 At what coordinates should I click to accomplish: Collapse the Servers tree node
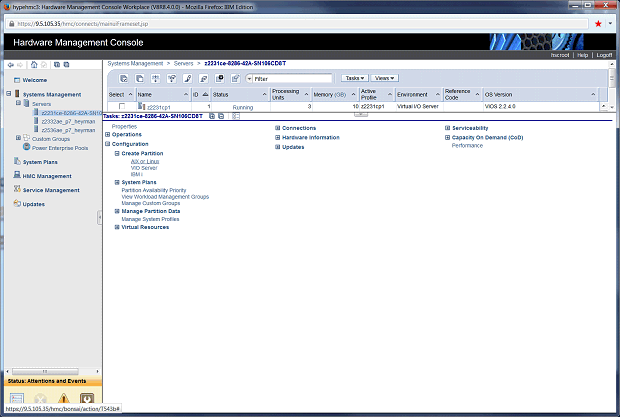[x=18, y=103]
